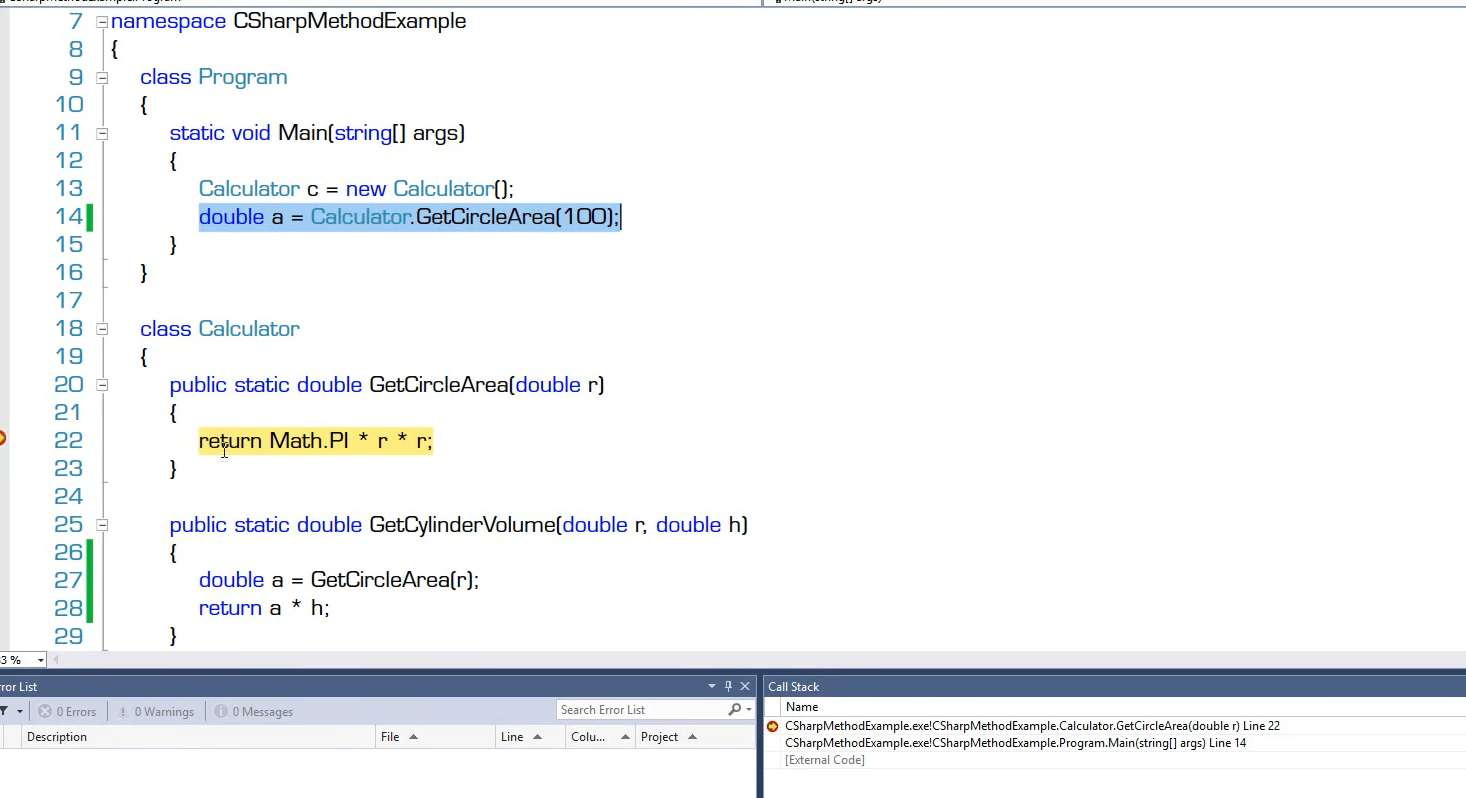Click the 'Main' method name on line 11
This screenshot has height=798, width=1466.
(302, 133)
